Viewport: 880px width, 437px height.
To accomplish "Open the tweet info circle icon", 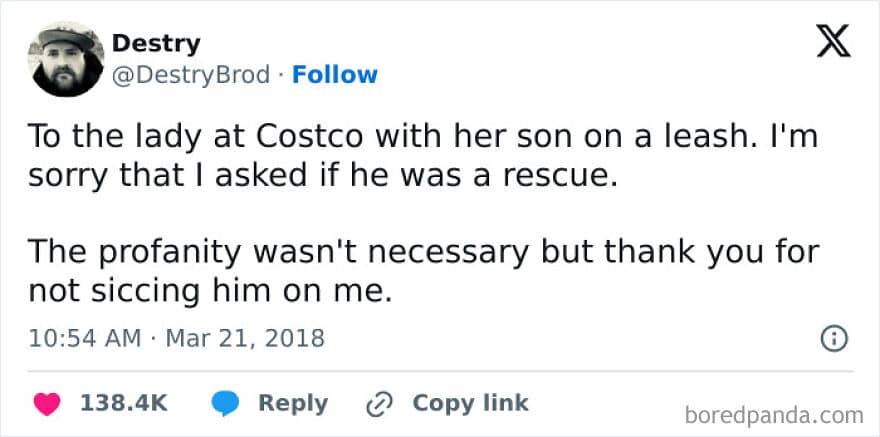I will (x=834, y=339).
